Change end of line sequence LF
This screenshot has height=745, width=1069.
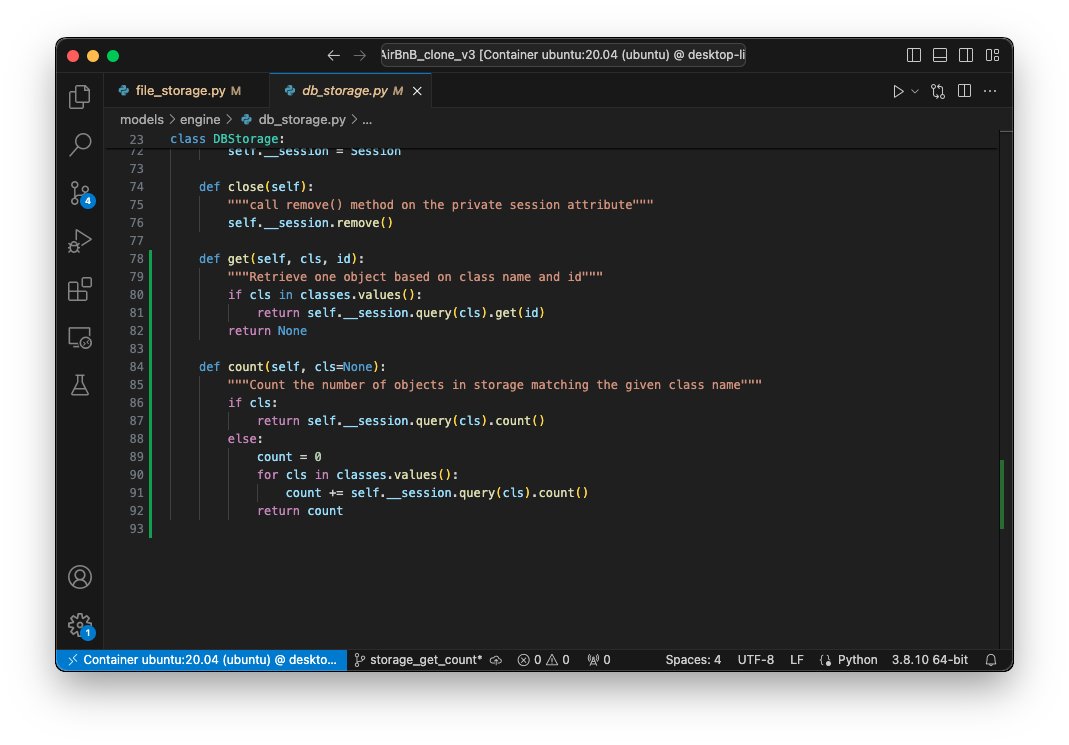click(796, 660)
